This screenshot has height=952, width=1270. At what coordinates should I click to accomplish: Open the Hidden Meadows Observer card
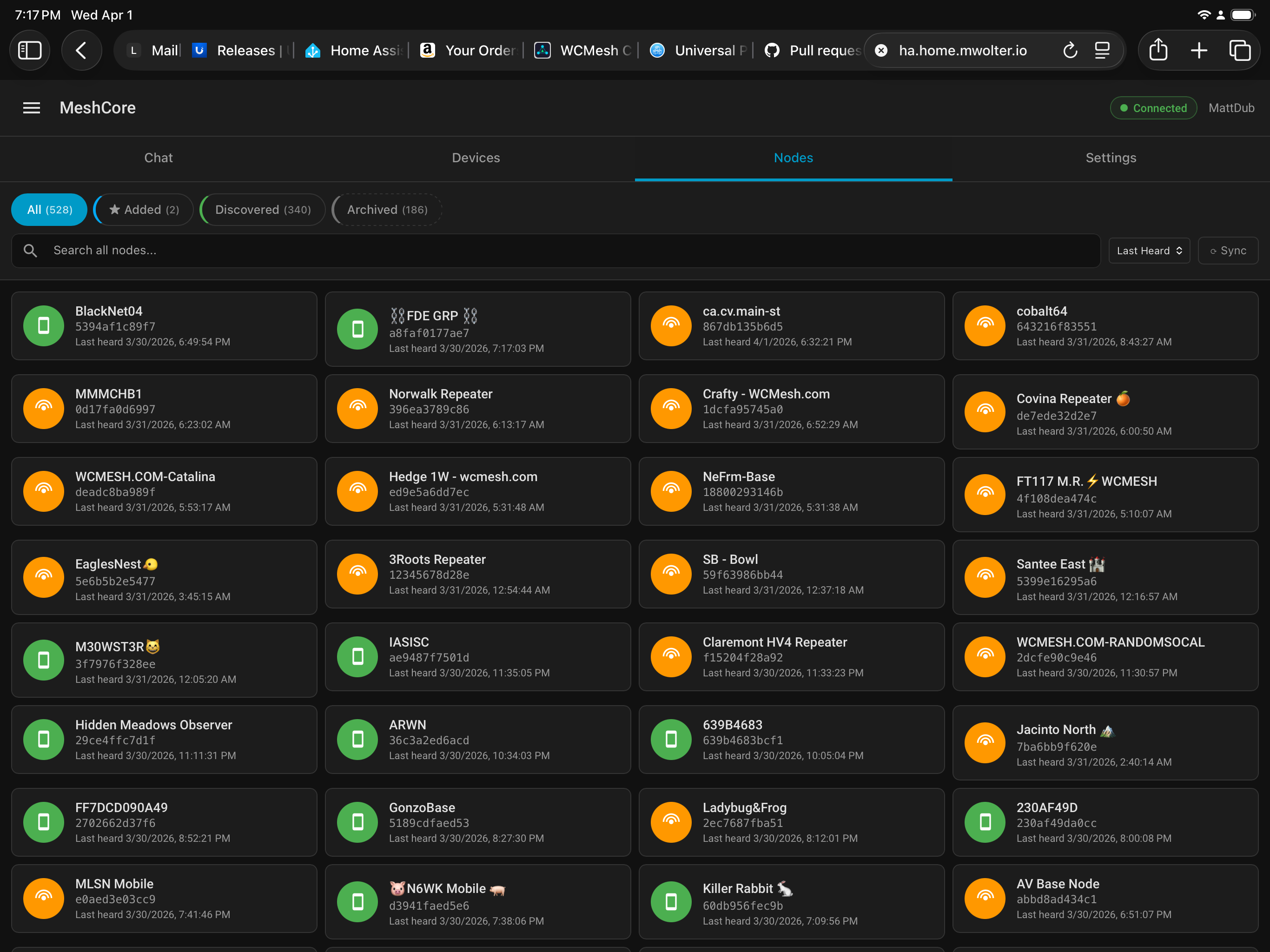[164, 740]
